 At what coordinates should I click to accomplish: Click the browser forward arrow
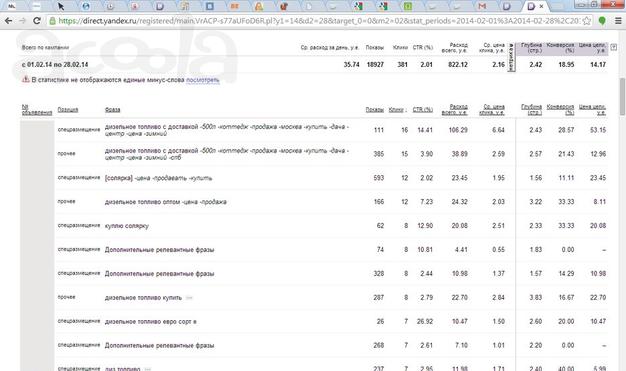click(22, 21)
